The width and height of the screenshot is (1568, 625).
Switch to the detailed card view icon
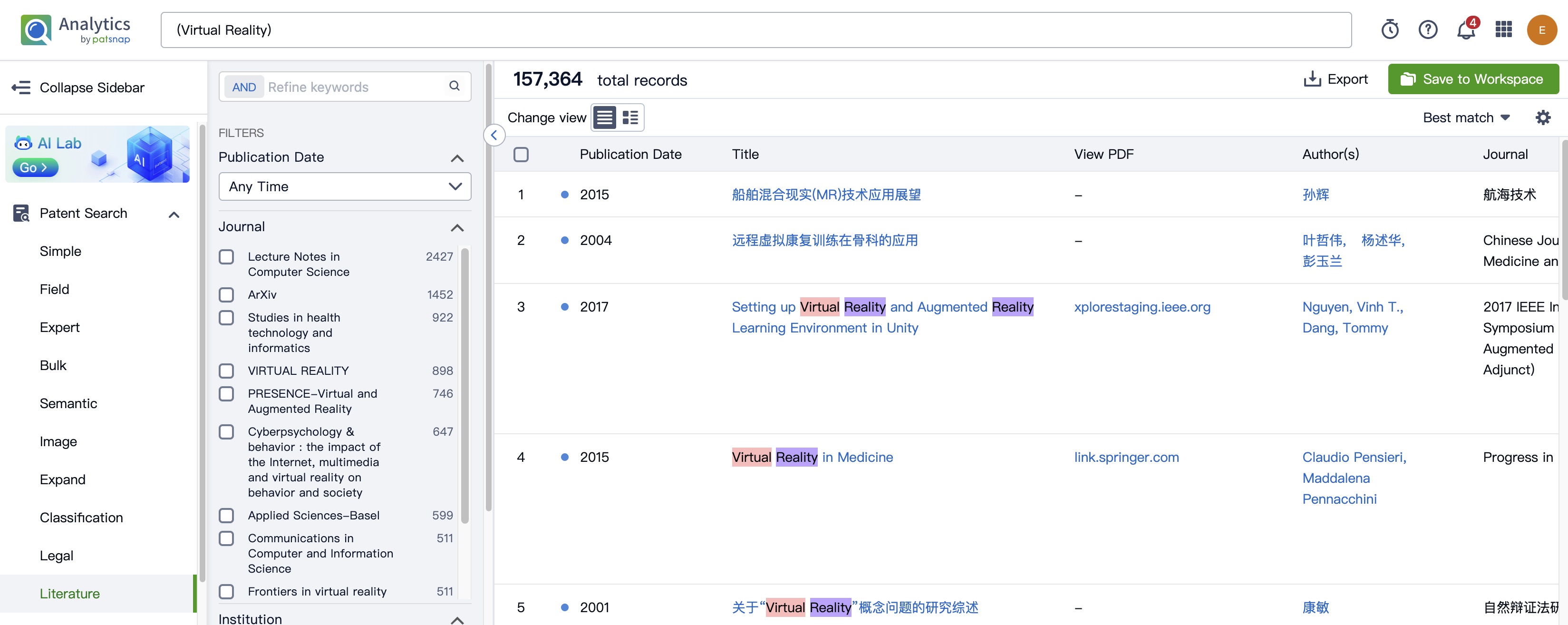point(630,117)
